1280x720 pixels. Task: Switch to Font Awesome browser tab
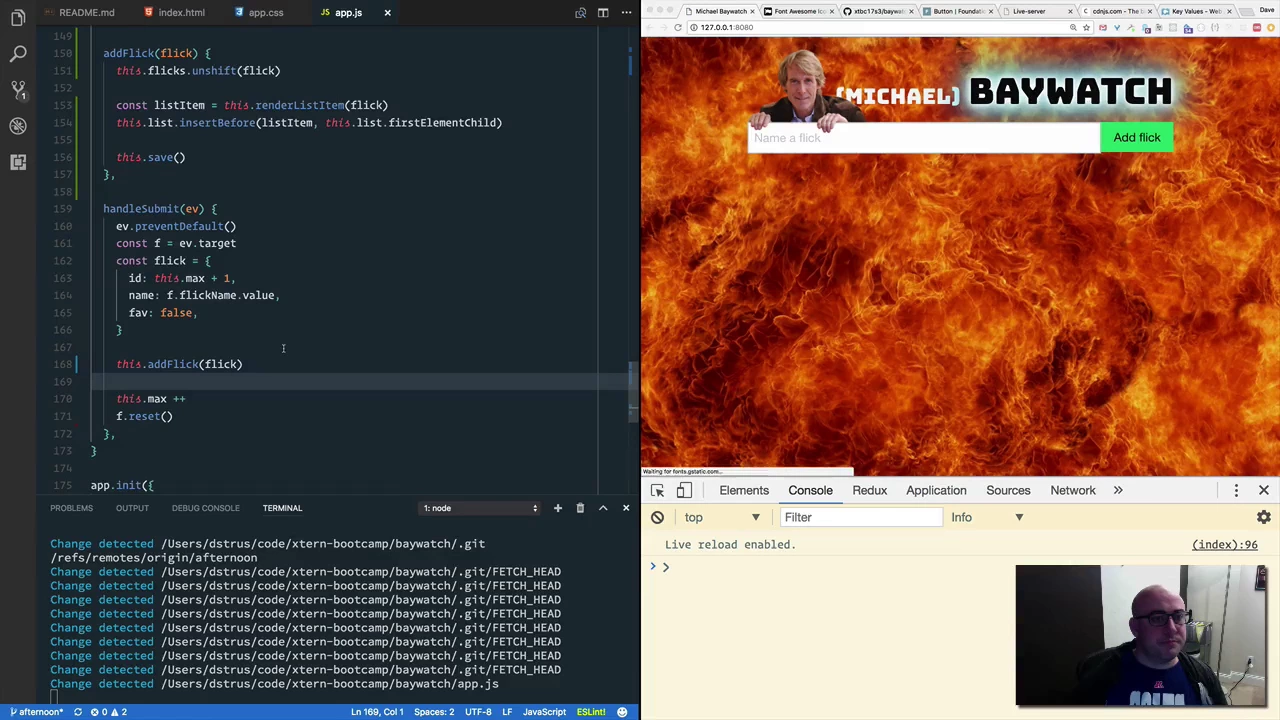pyautogui.click(x=799, y=11)
